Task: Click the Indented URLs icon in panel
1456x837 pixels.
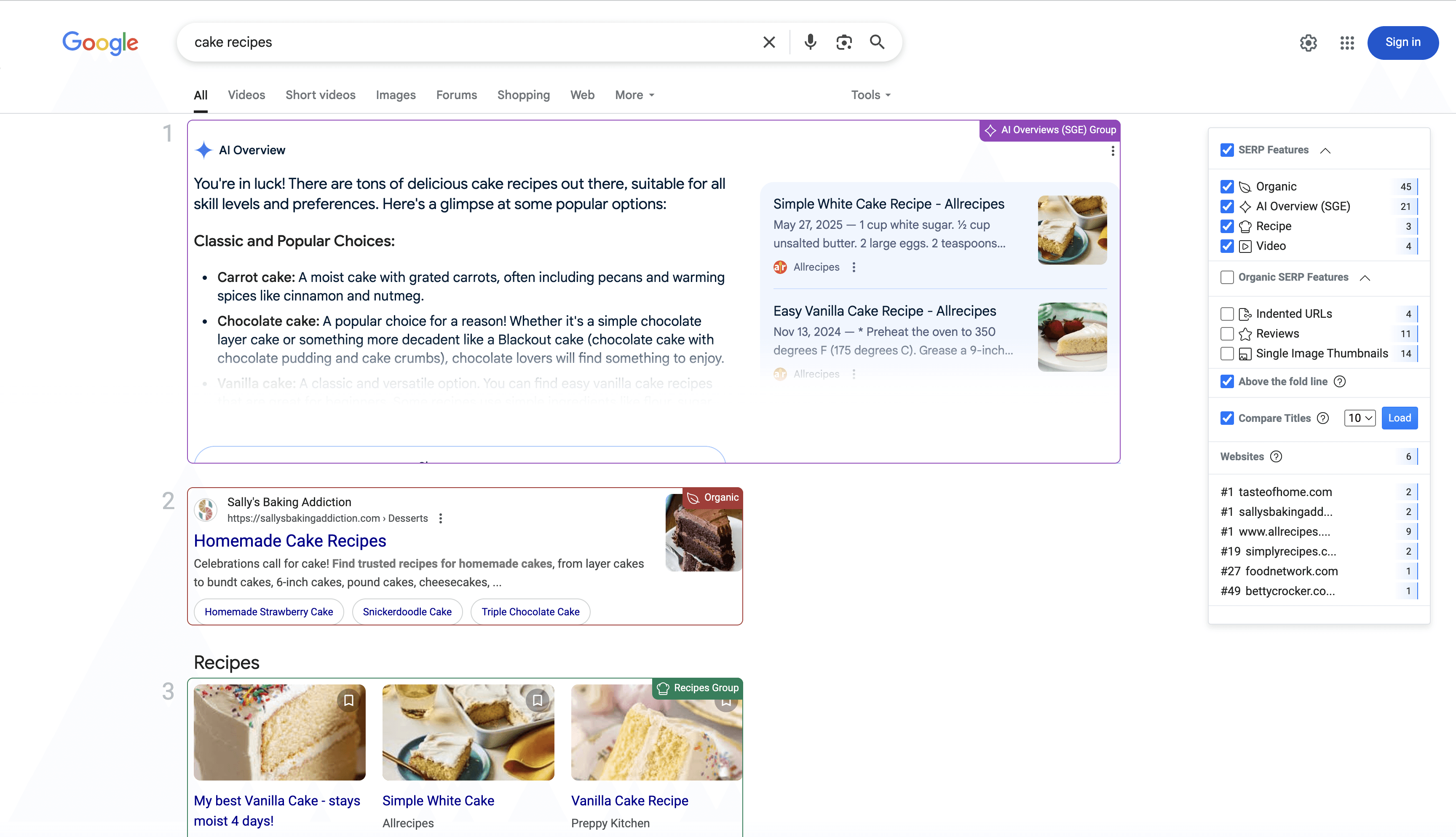Action: click(x=1245, y=314)
